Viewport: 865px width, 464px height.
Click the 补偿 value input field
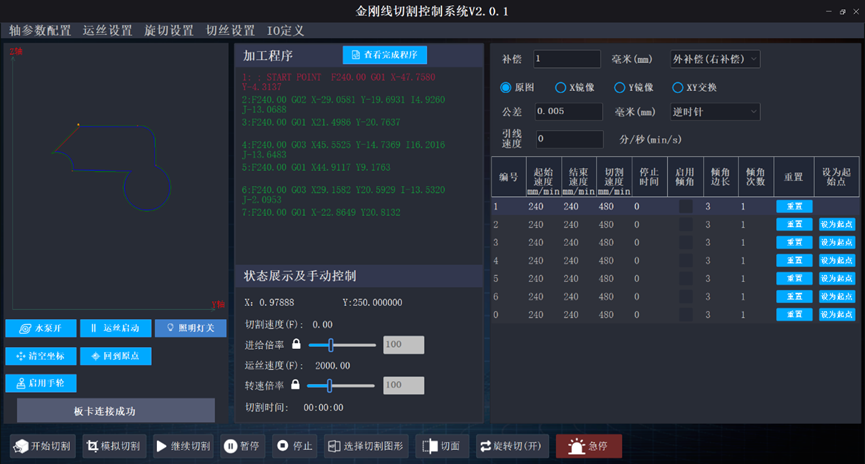(x=567, y=59)
